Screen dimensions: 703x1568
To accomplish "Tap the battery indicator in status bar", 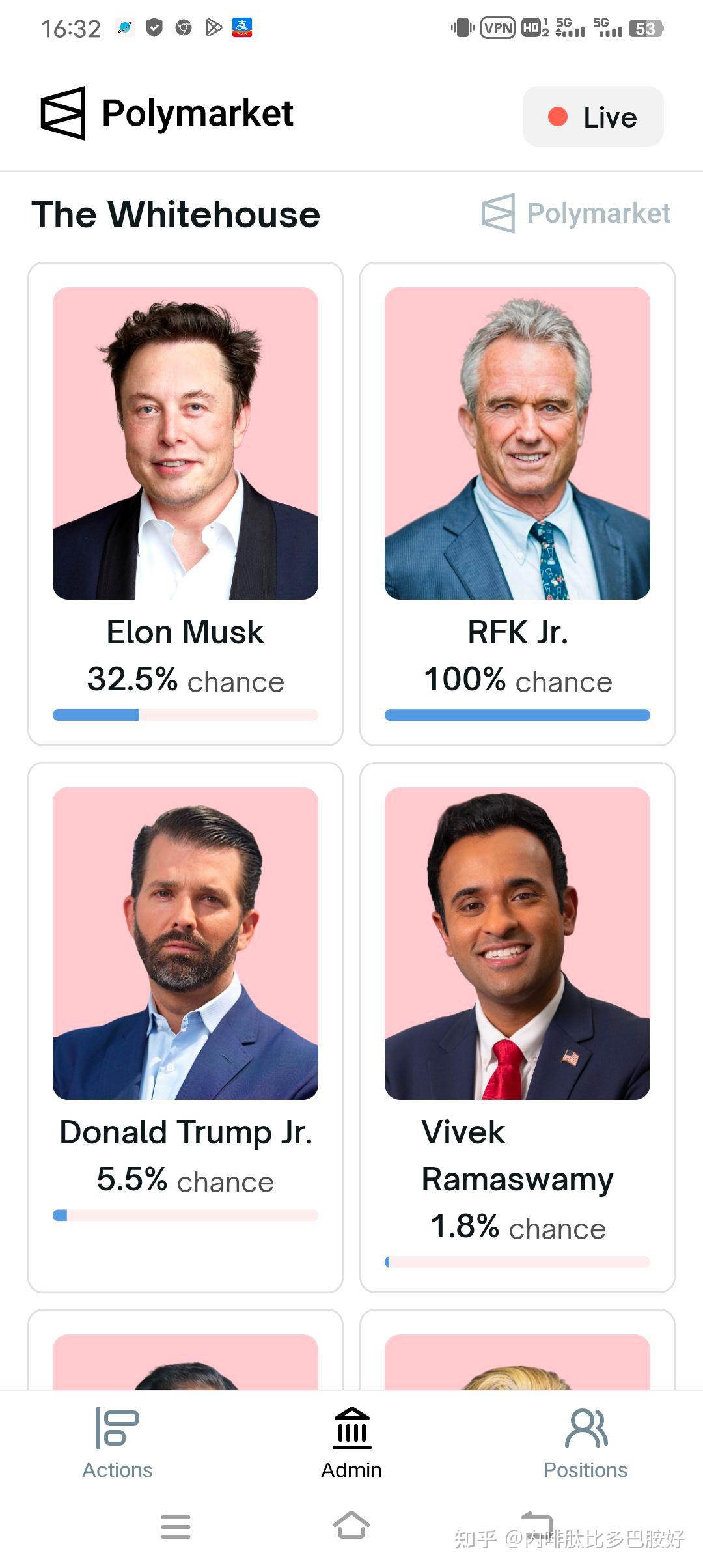I will (x=646, y=29).
